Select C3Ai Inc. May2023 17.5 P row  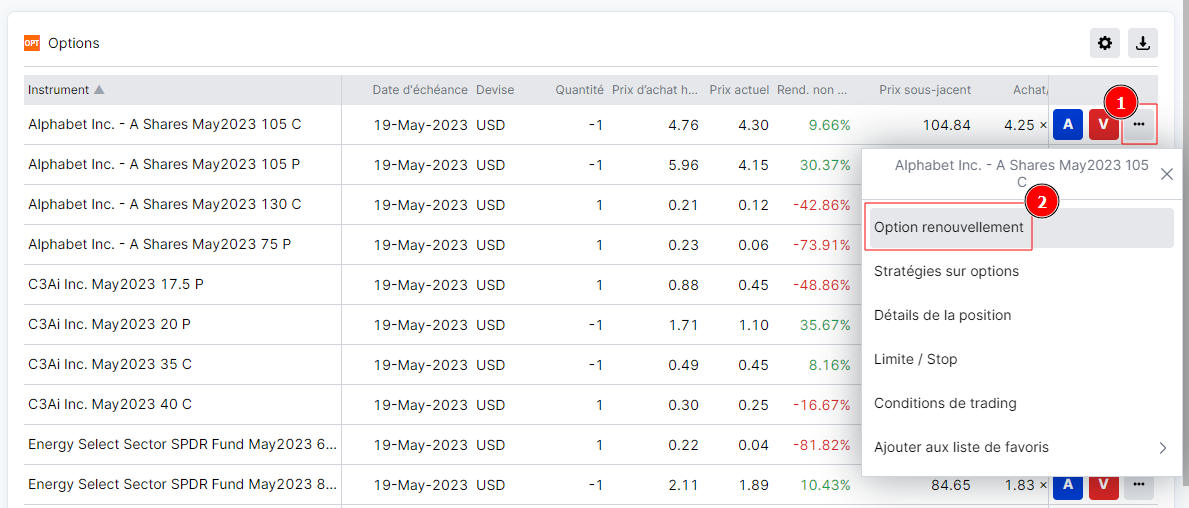tap(116, 284)
